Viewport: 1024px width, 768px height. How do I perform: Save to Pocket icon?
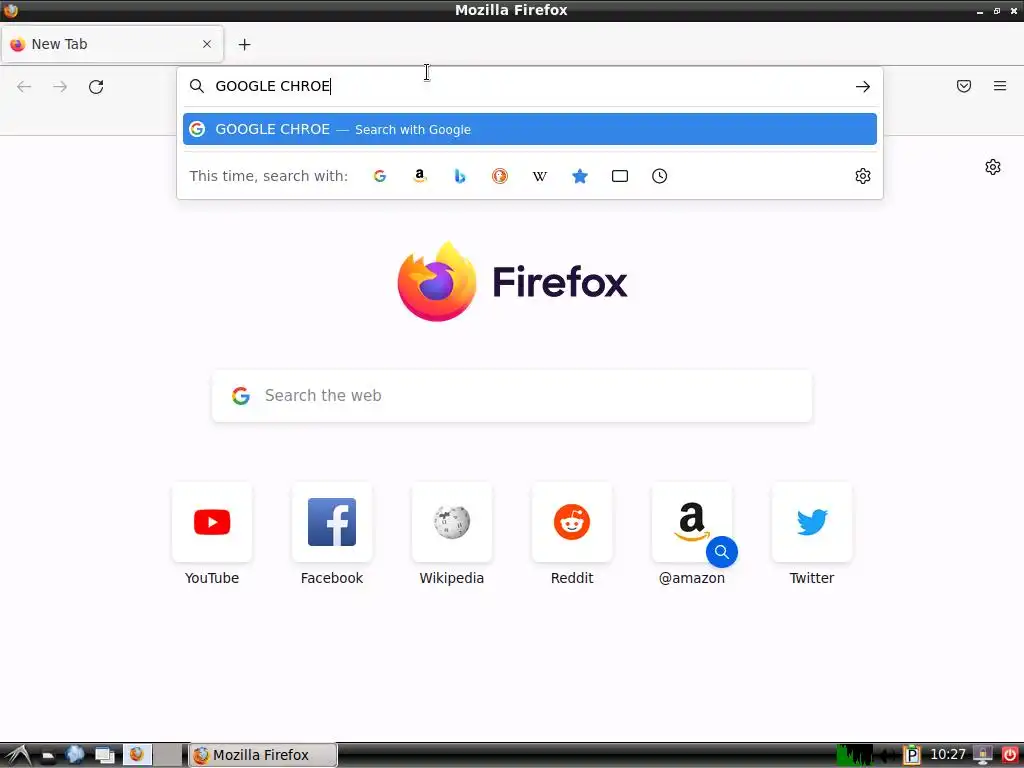tap(964, 86)
